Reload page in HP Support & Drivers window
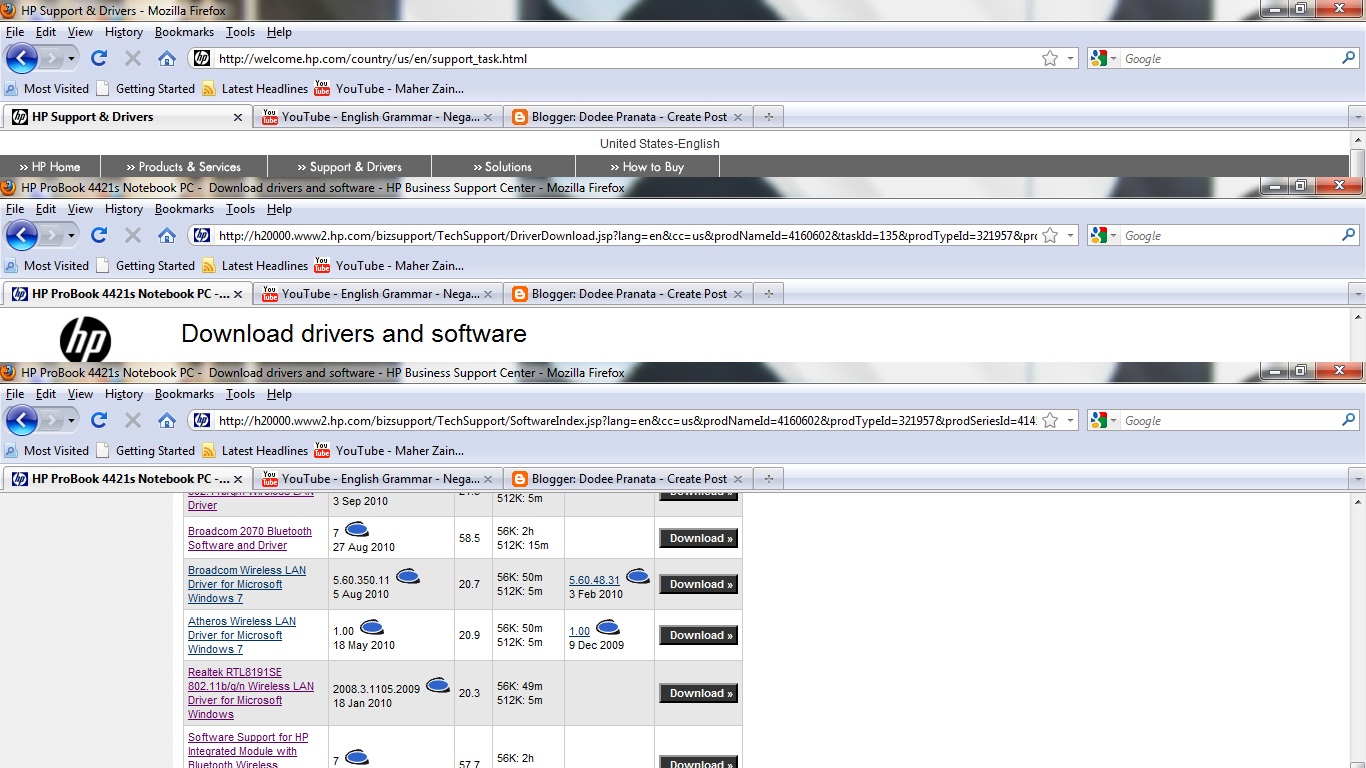This screenshot has height=768, width=1366. 99,58
